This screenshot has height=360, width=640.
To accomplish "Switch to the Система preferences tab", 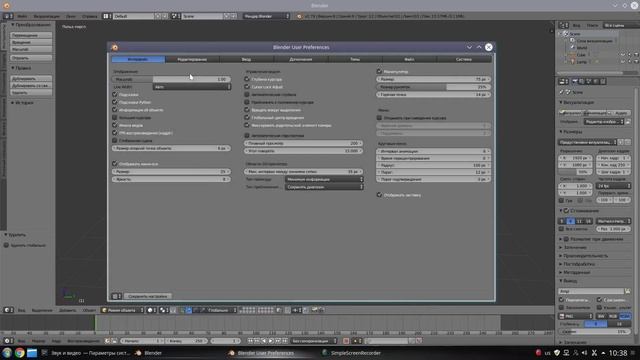I will pyautogui.click(x=464, y=59).
